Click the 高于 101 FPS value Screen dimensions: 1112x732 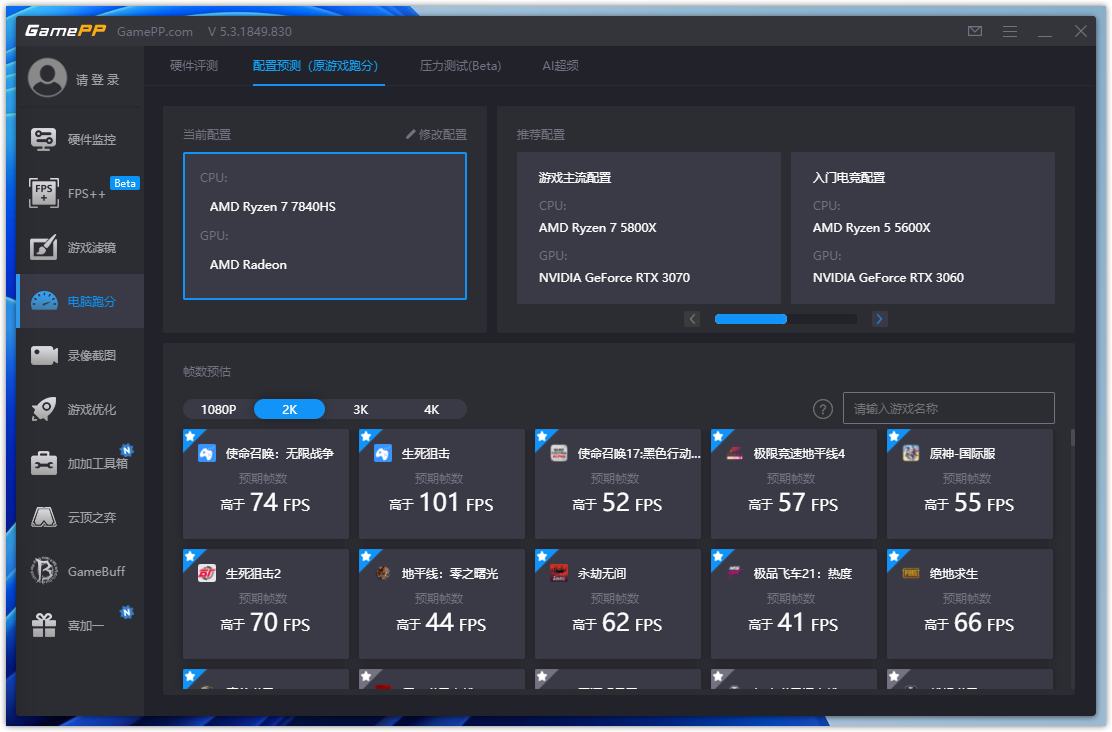tap(441, 503)
